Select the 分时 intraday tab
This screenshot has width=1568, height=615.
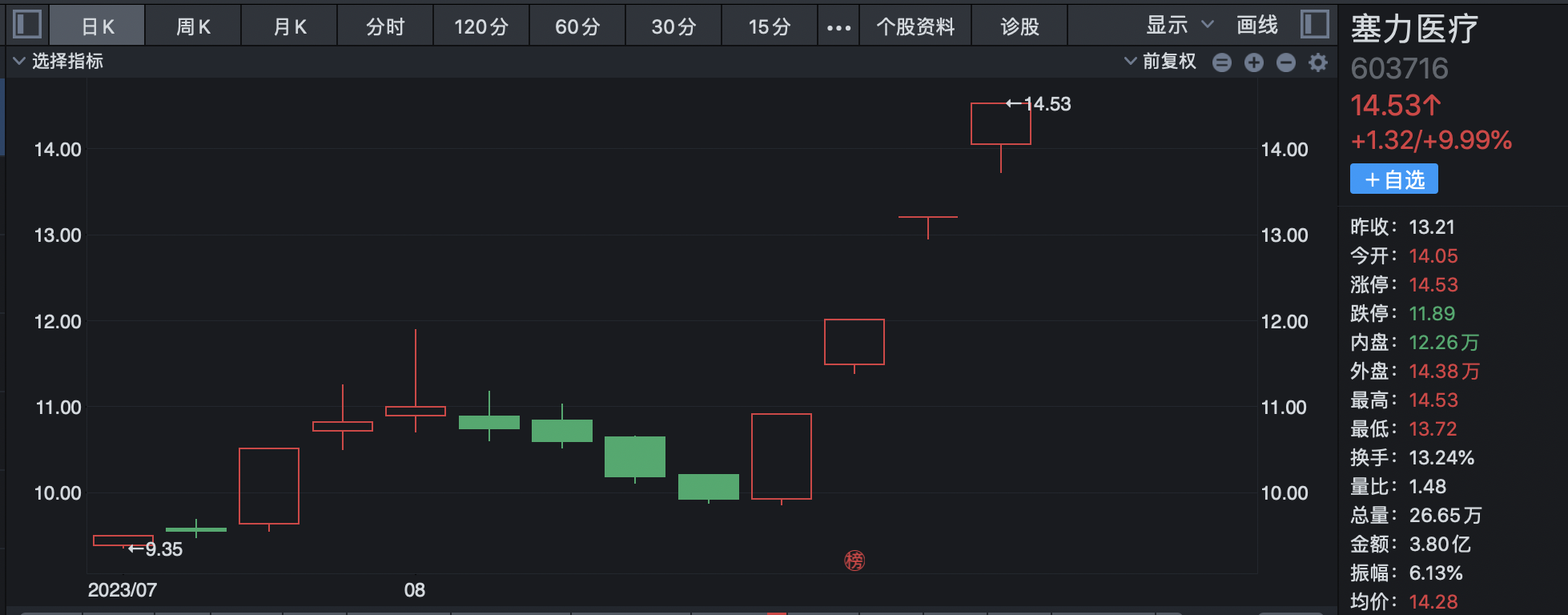(x=385, y=27)
